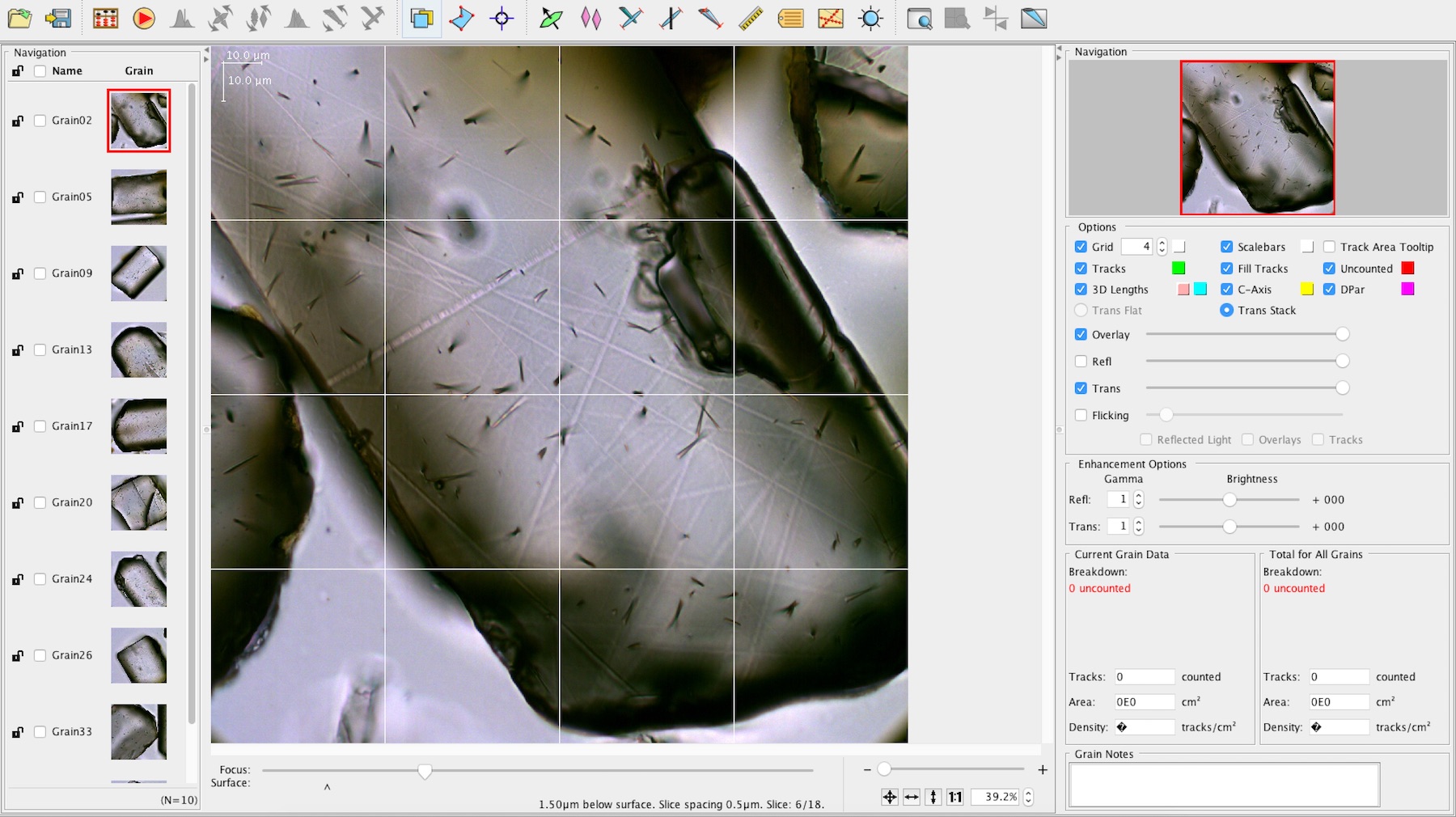Click the open folder icon in toolbar

[19, 18]
